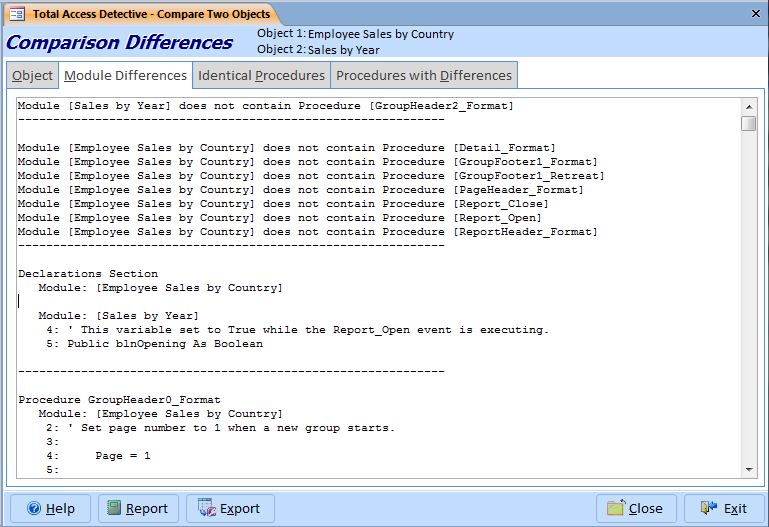Click the Exit button's door icon

[x=709, y=508]
